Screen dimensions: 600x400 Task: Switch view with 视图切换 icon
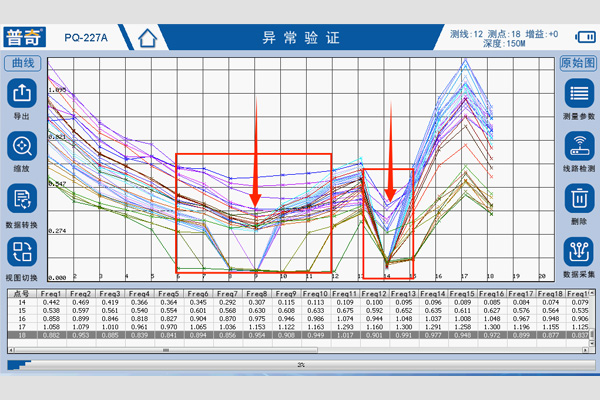[22, 252]
